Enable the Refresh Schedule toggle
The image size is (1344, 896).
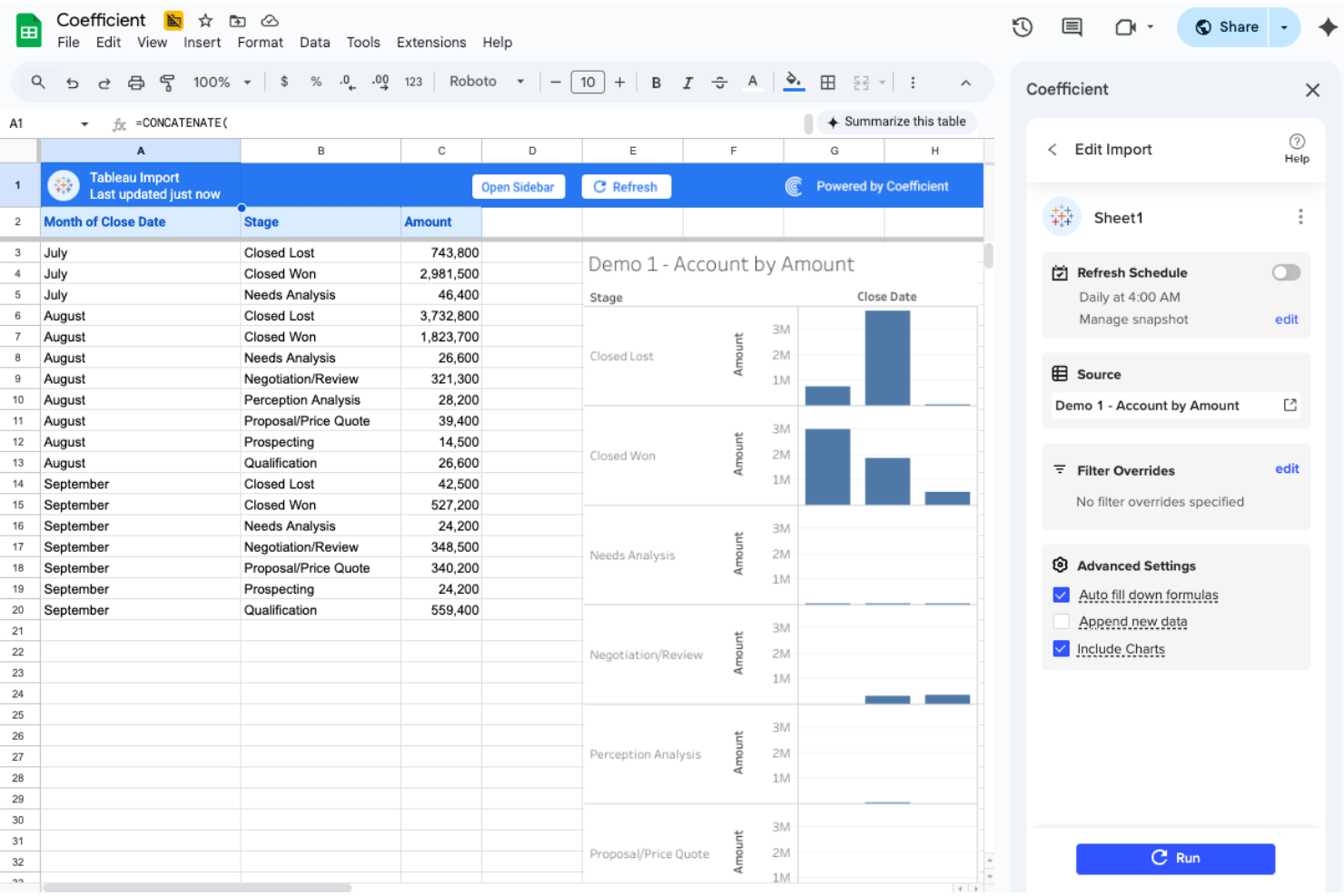click(x=1286, y=272)
